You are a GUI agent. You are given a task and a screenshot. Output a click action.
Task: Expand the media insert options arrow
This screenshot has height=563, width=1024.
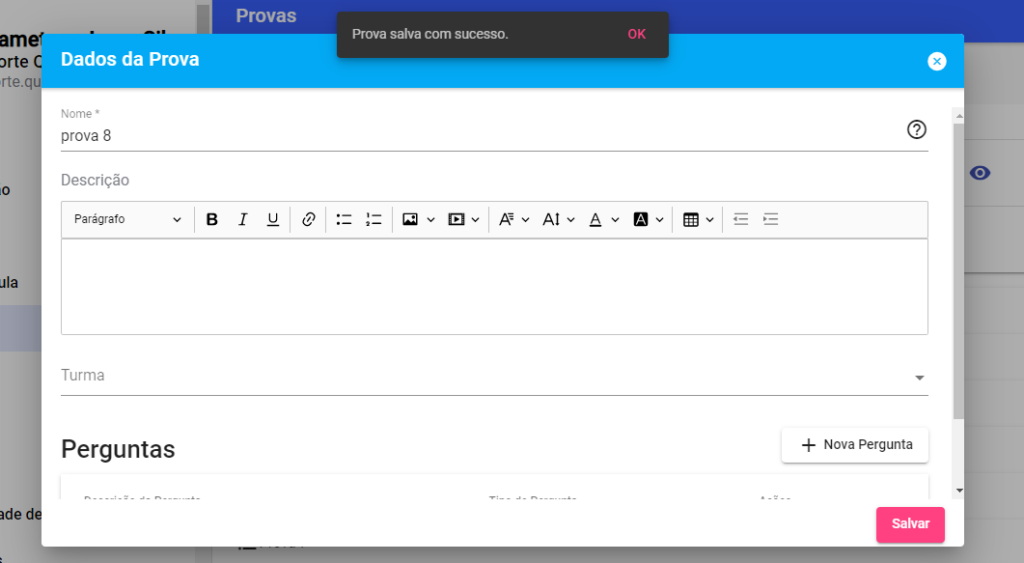tap(475, 220)
